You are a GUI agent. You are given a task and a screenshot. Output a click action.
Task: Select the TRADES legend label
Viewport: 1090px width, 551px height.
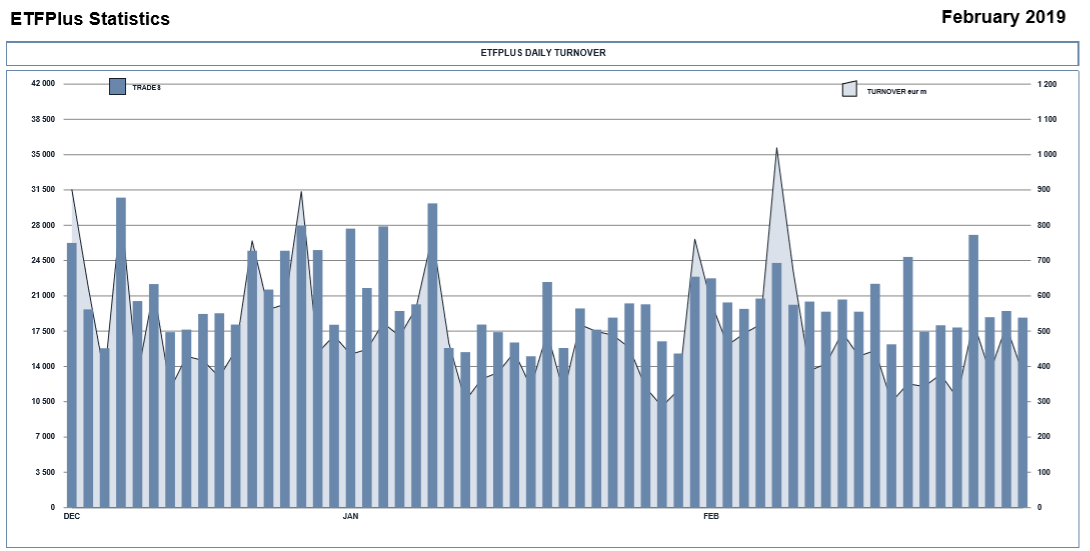(x=147, y=88)
